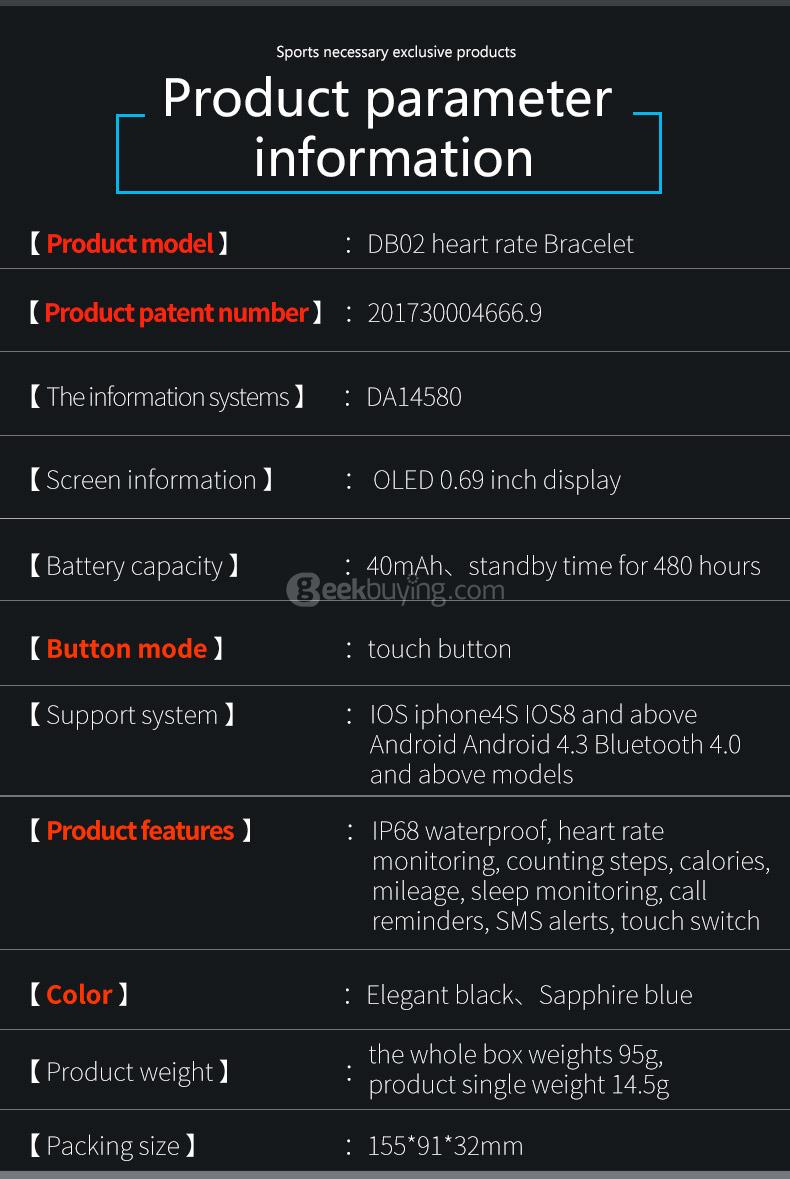Select the Color label
Viewport: 790px width, 1179px height.
point(79,995)
